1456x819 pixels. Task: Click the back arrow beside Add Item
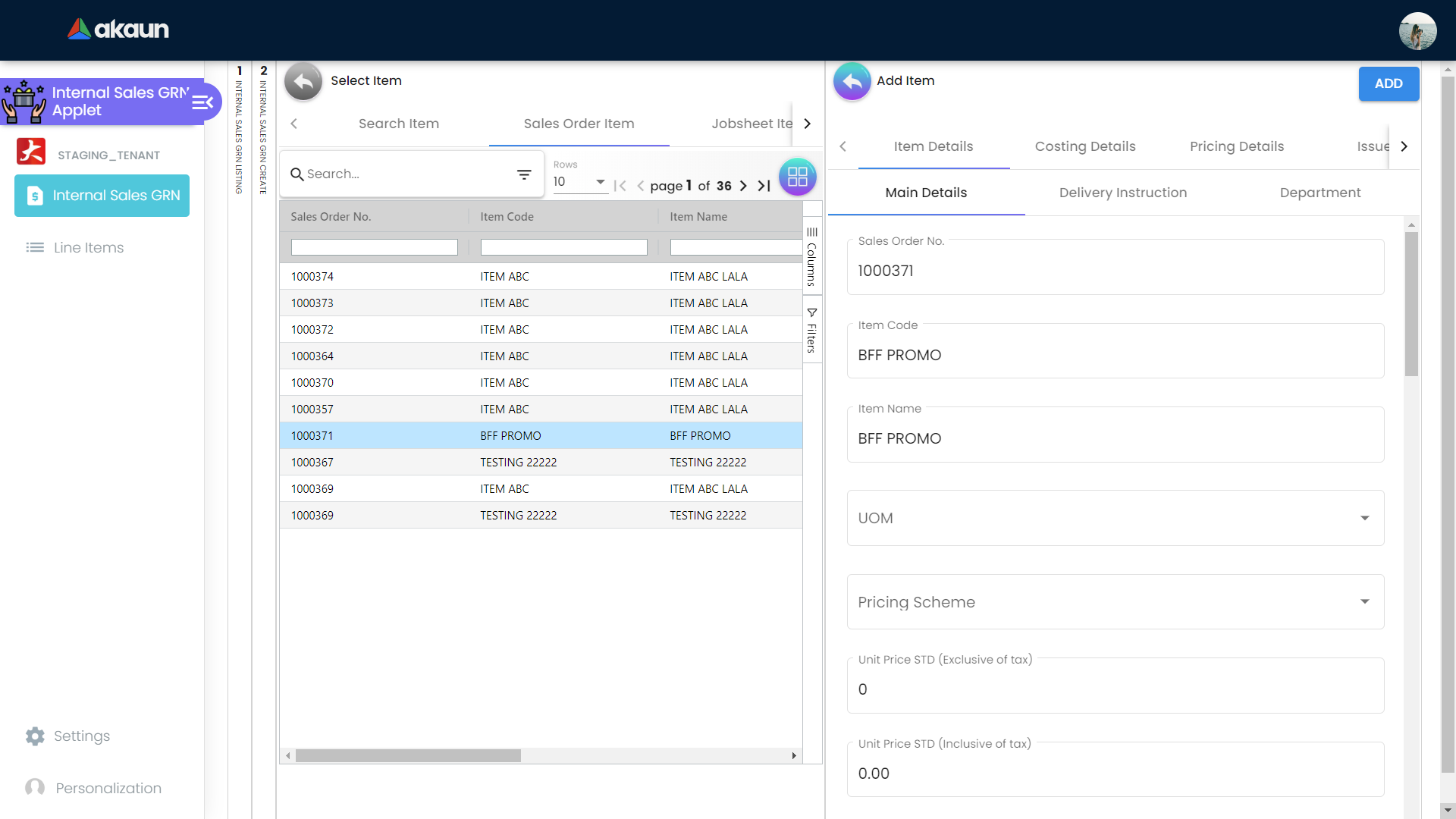point(852,81)
